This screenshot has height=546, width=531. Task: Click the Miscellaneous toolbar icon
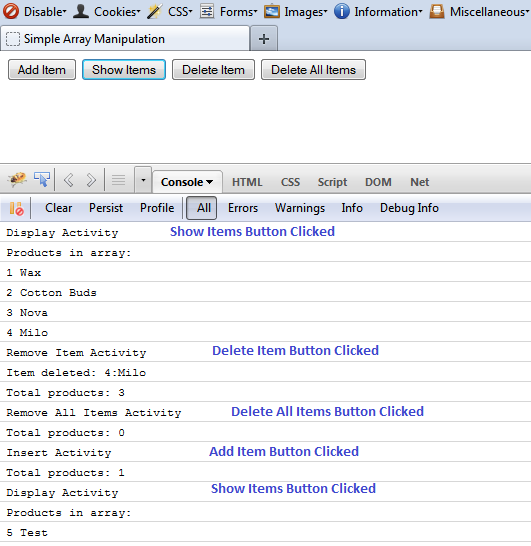pyautogui.click(x=437, y=11)
